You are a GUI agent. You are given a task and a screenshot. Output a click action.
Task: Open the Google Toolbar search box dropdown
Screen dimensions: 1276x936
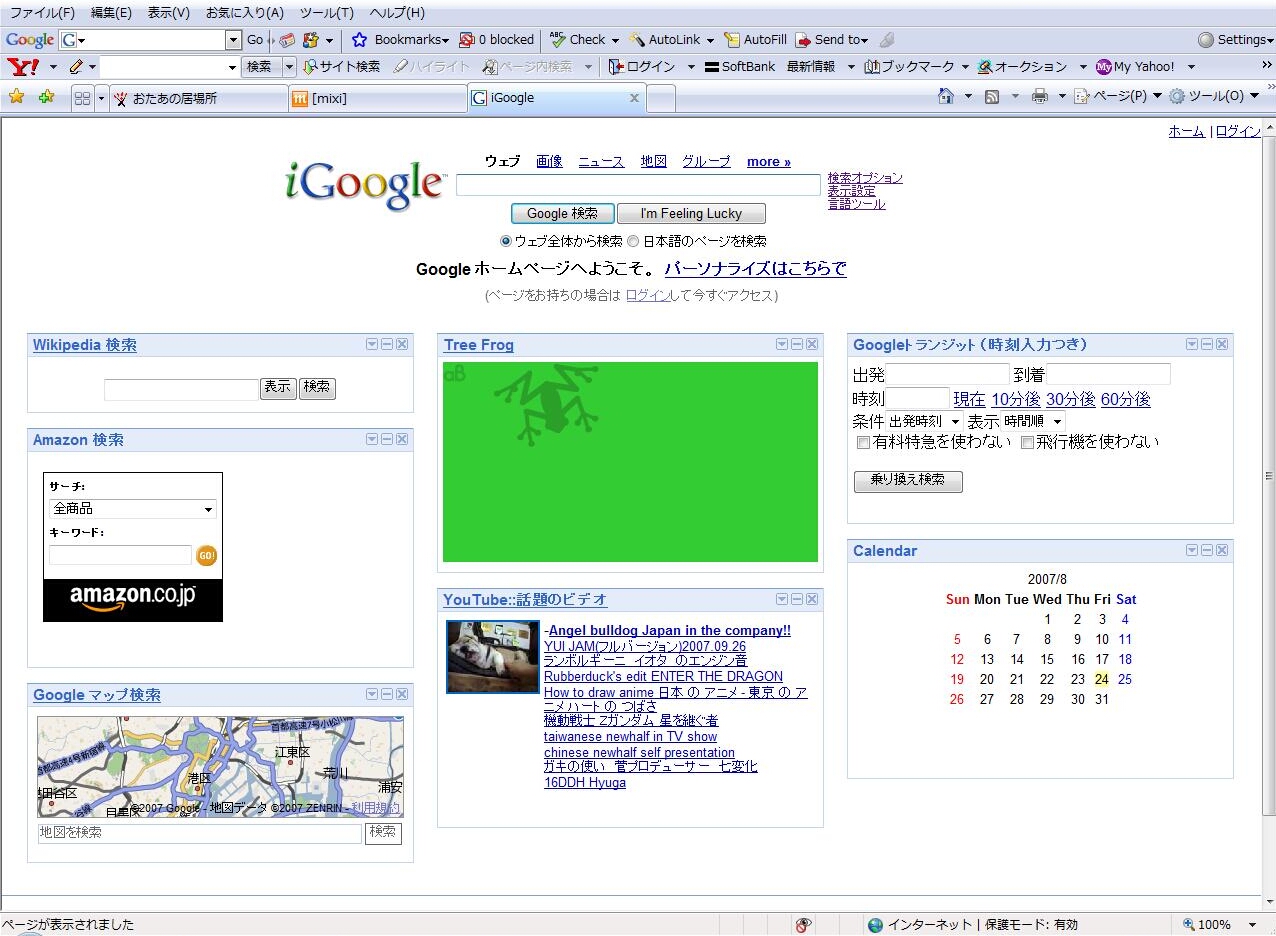[x=233, y=40]
